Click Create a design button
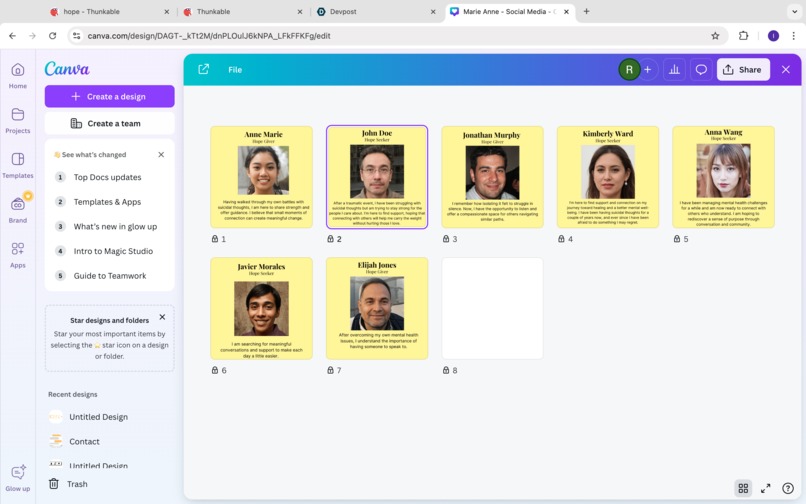 109,96
